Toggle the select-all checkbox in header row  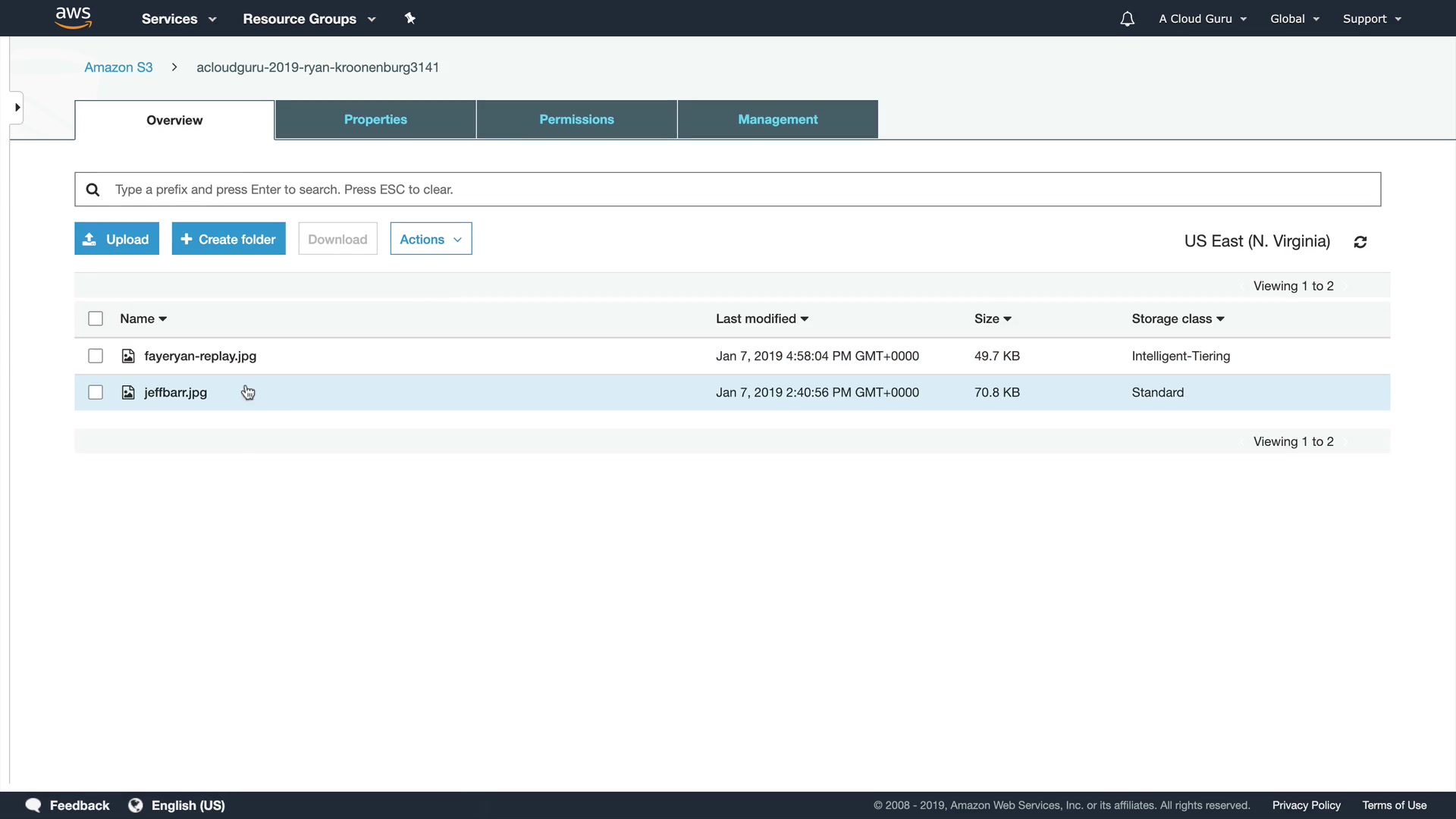pyautogui.click(x=96, y=318)
